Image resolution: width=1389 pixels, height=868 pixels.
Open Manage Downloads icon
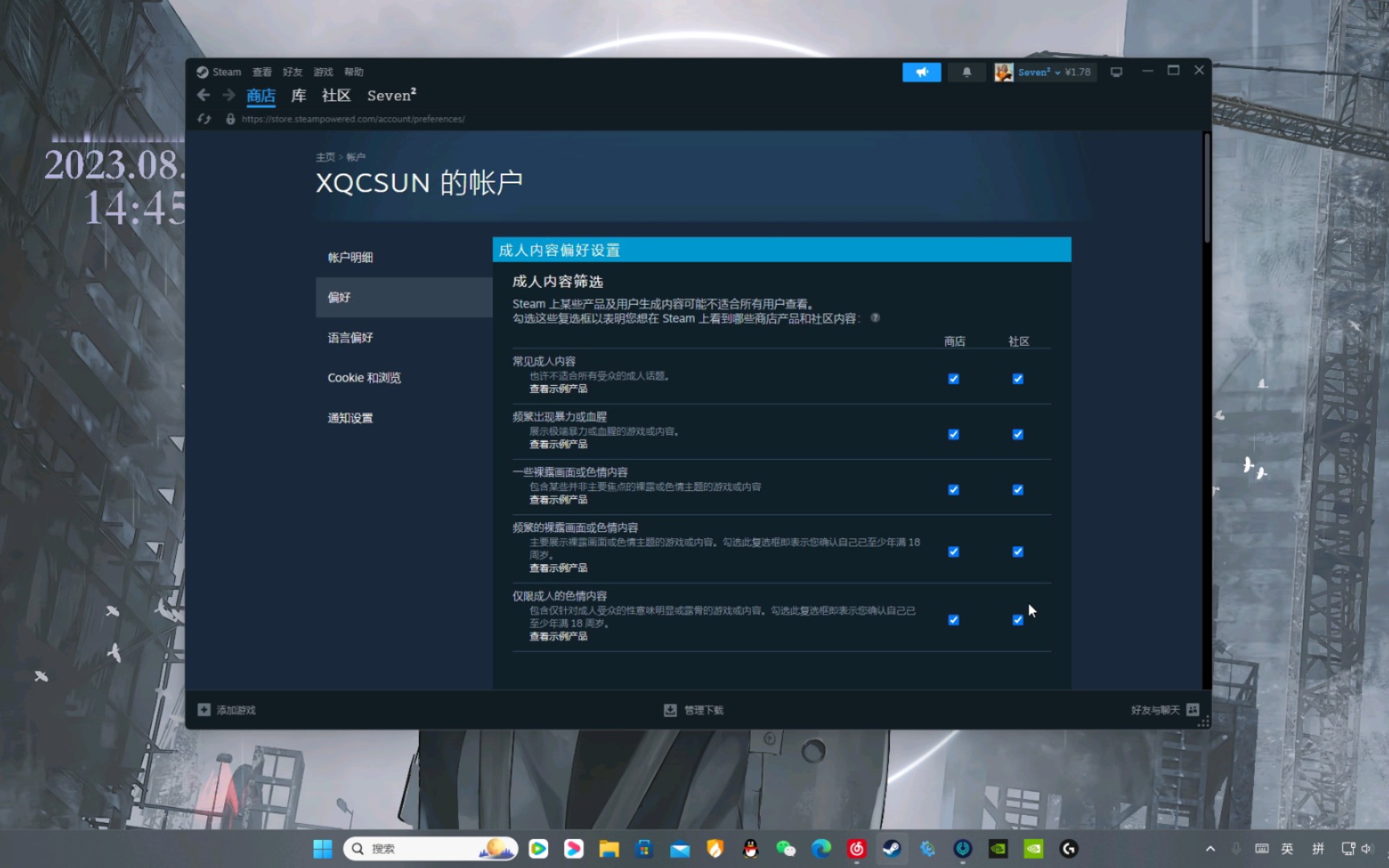tap(670, 710)
